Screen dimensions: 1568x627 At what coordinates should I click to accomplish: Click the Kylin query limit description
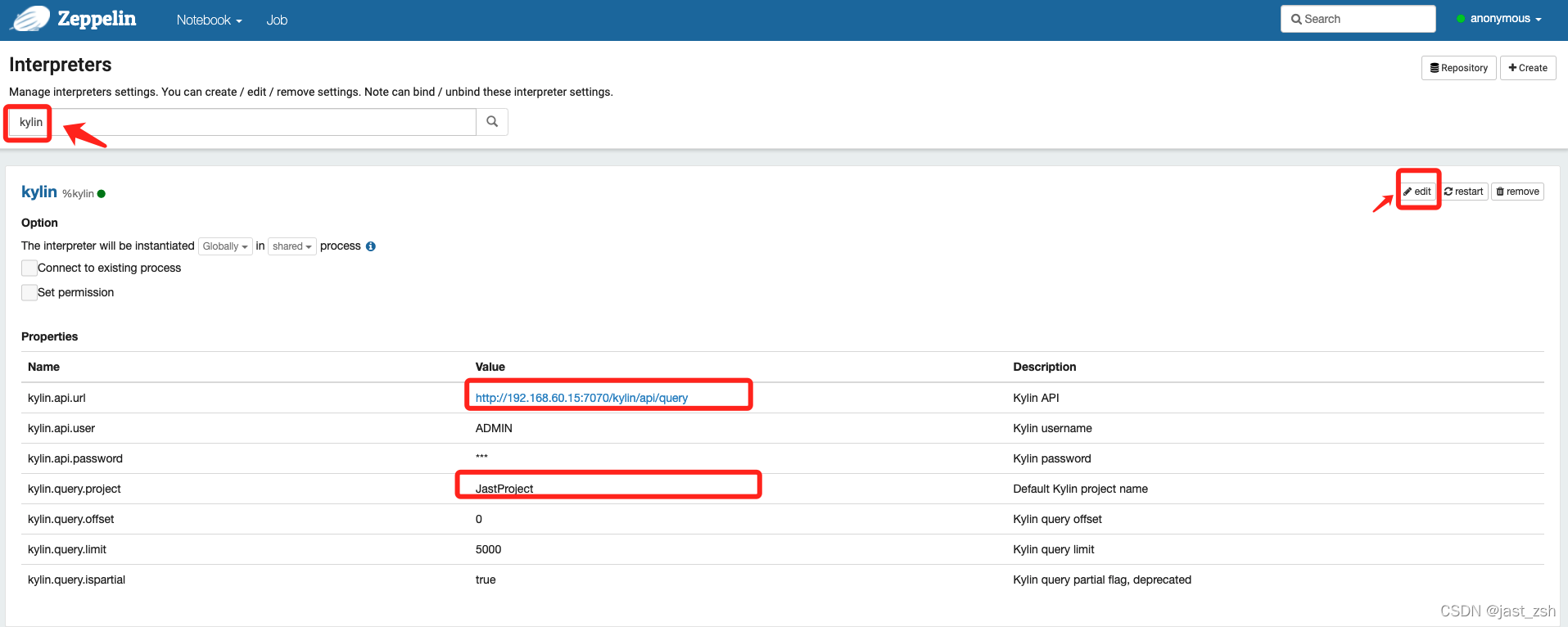pyautogui.click(x=1054, y=549)
